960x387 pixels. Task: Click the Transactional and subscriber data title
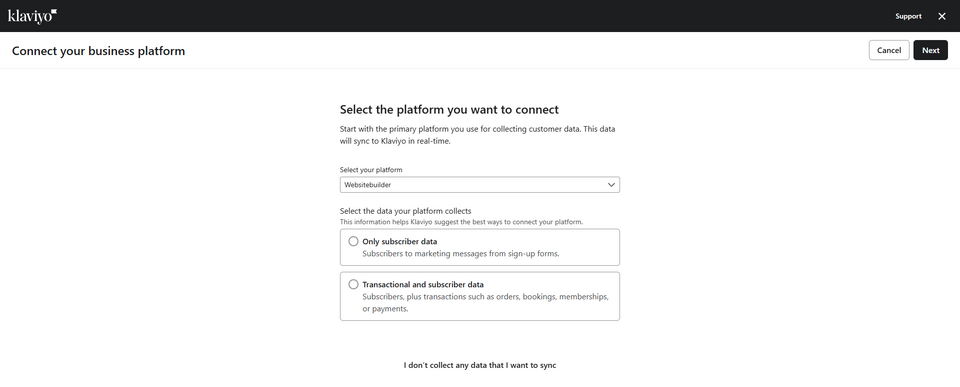[x=422, y=284]
